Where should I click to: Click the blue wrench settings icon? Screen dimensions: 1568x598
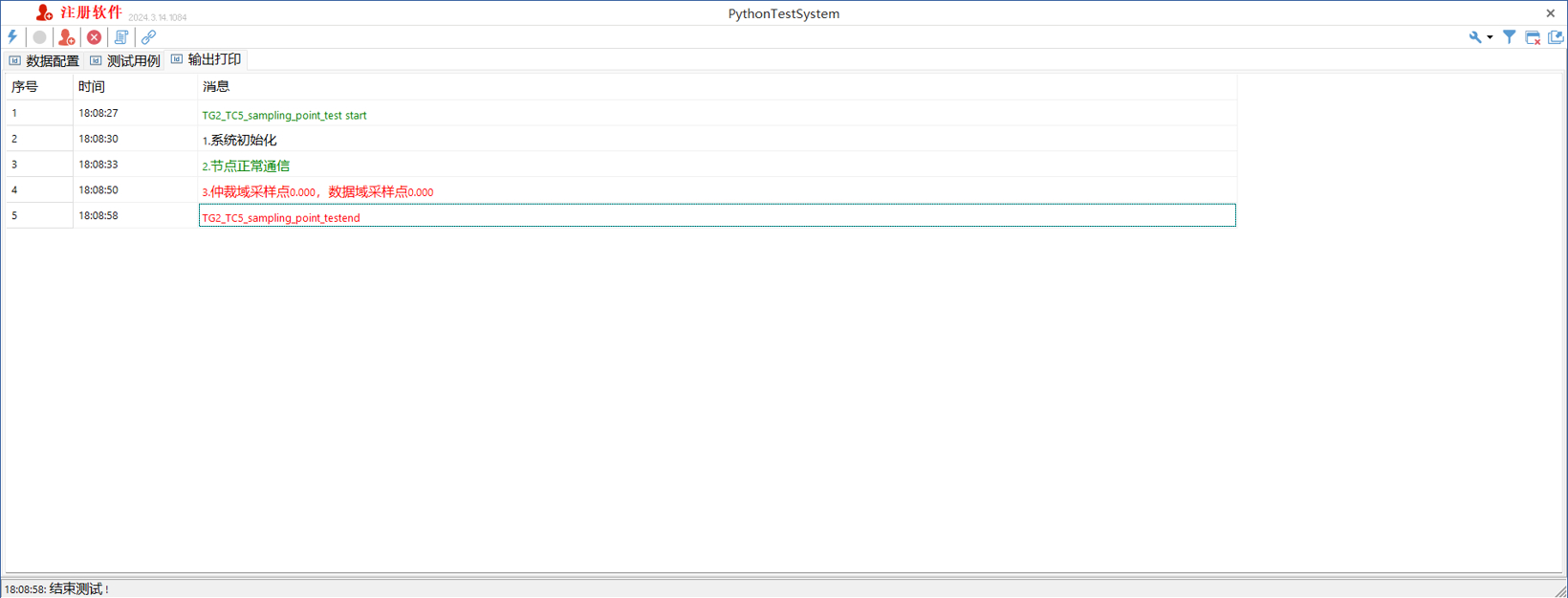click(x=1475, y=37)
